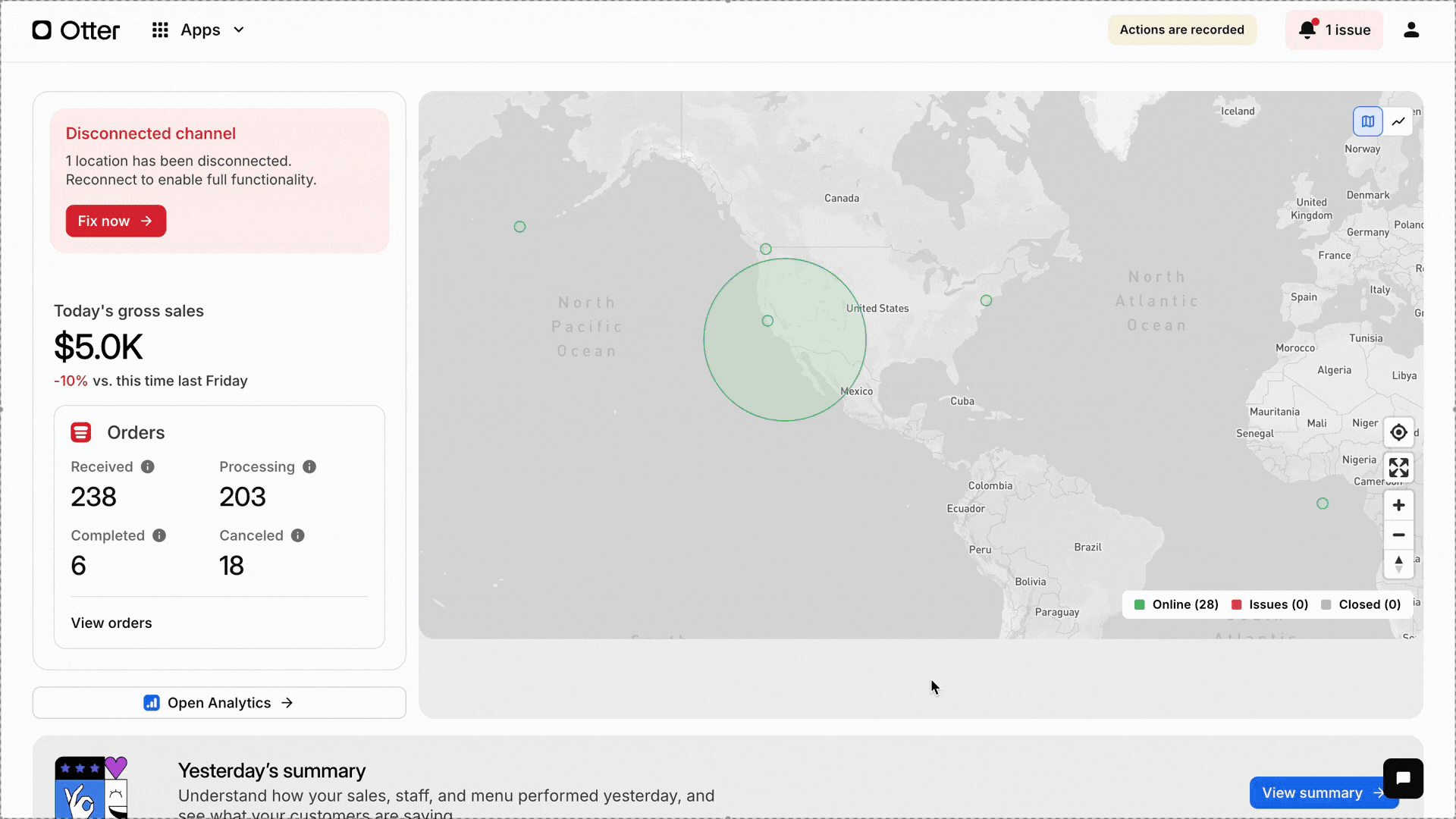Click the Canceled info icon
Image resolution: width=1456 pixels, height=819 pixels.
[298, 535]
